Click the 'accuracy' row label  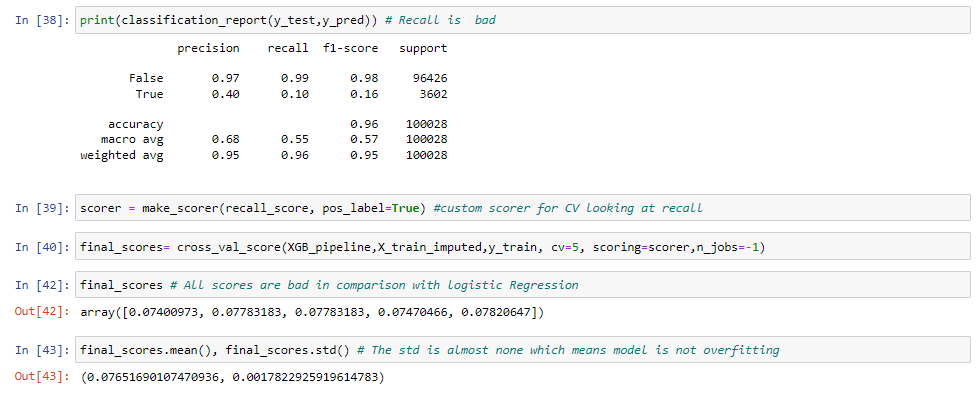135,125
